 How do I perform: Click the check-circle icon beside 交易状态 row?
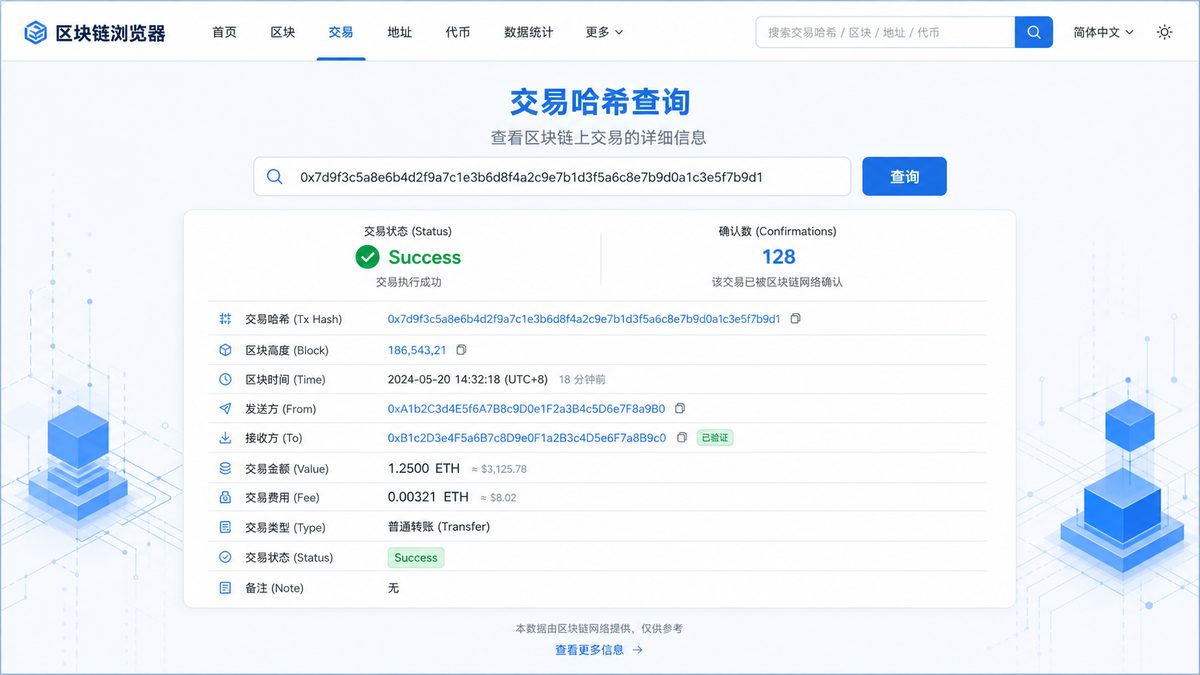(225, 557)
